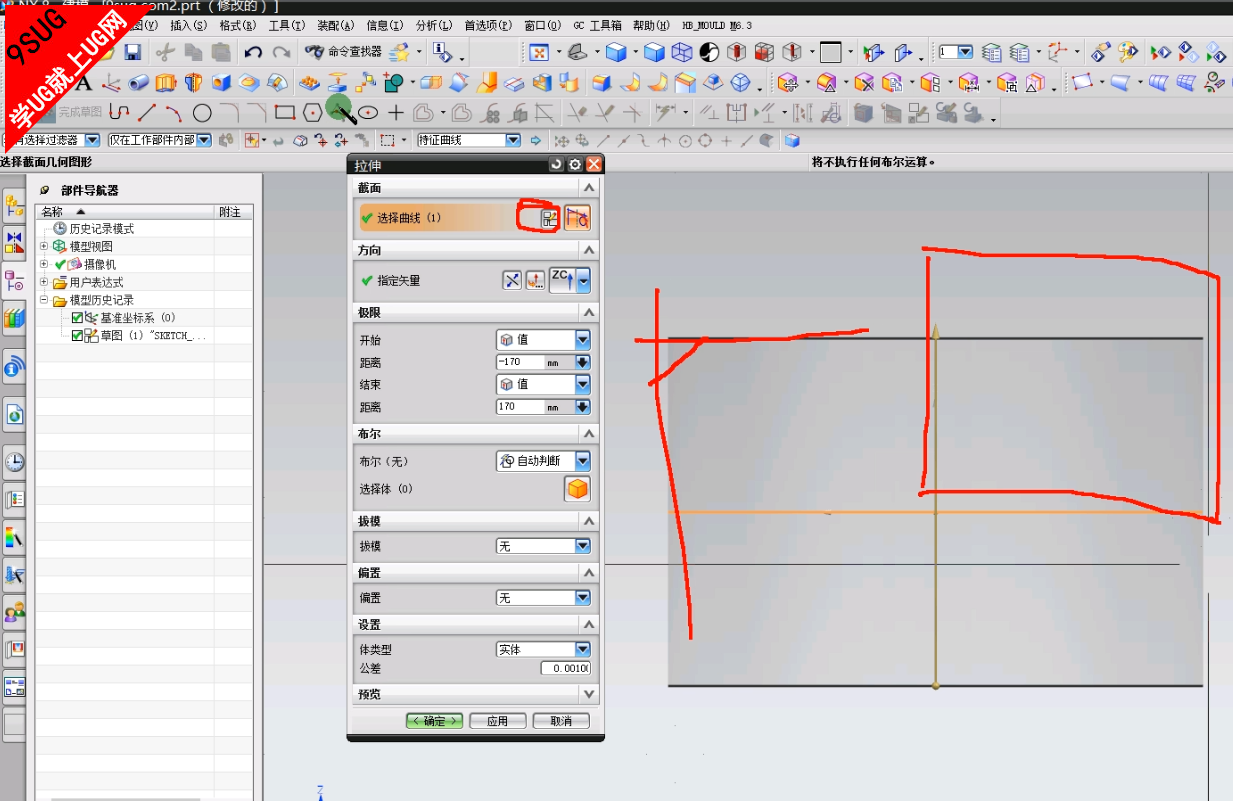
Task: Reverse the extrude direction
Action: tap(512, 281)
